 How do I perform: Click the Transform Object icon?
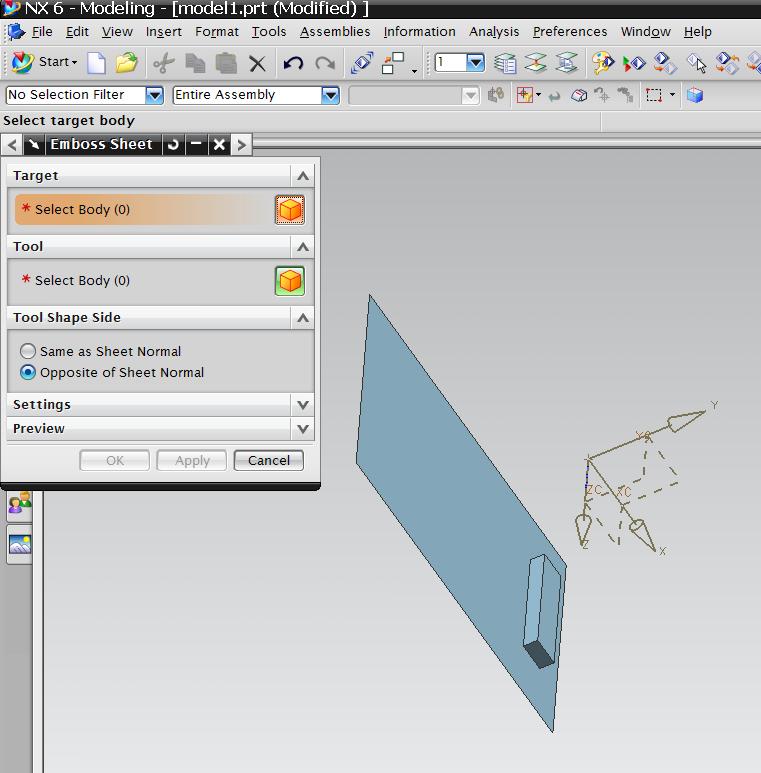362,63
